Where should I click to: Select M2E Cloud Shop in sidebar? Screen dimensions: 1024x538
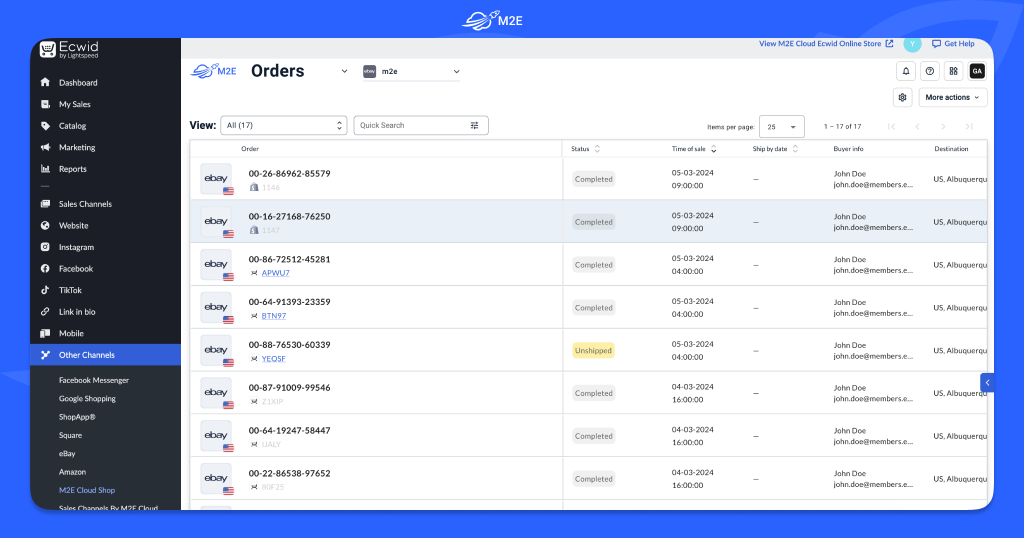86,490
